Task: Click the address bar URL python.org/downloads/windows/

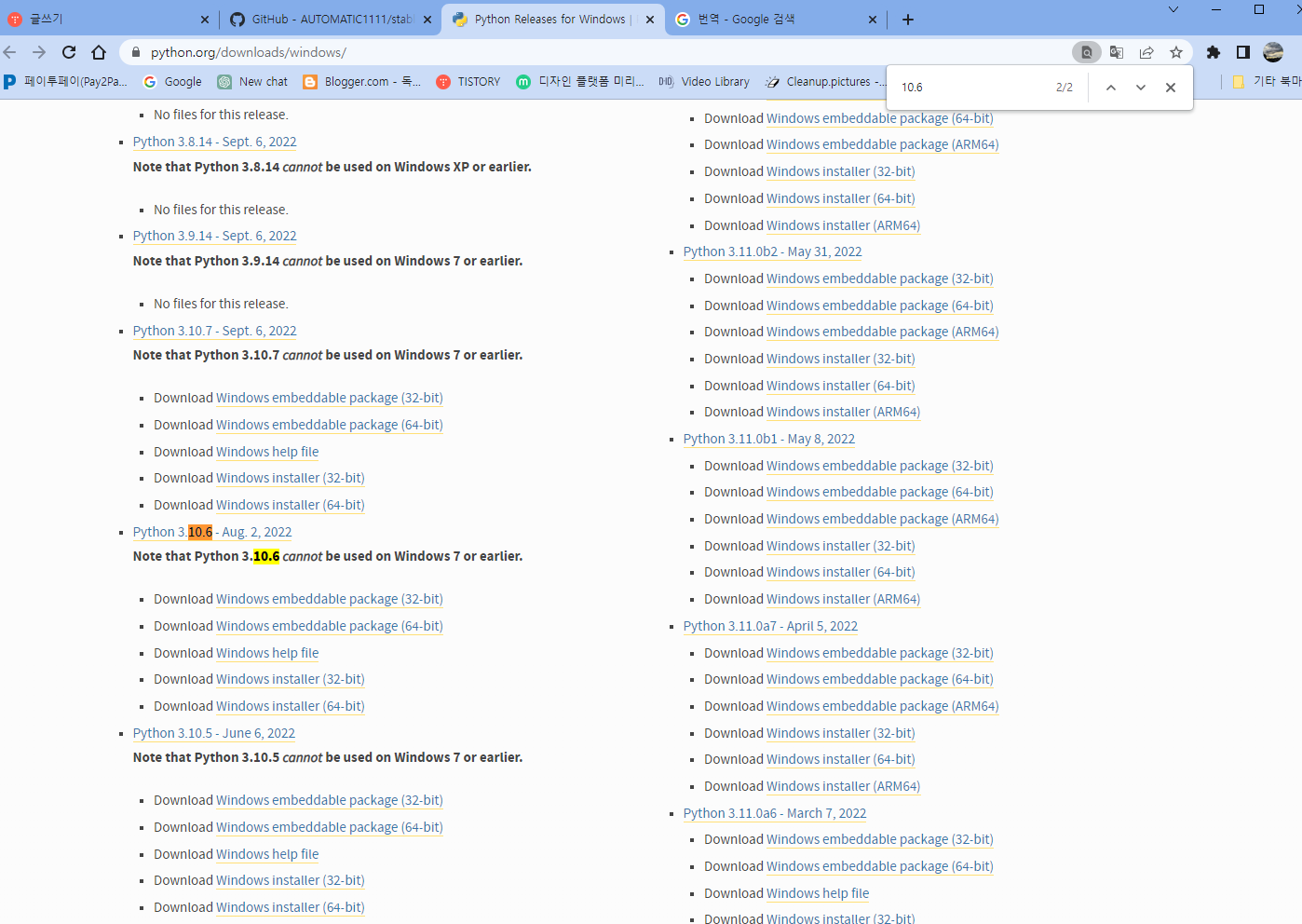Action: click(249, 52)
